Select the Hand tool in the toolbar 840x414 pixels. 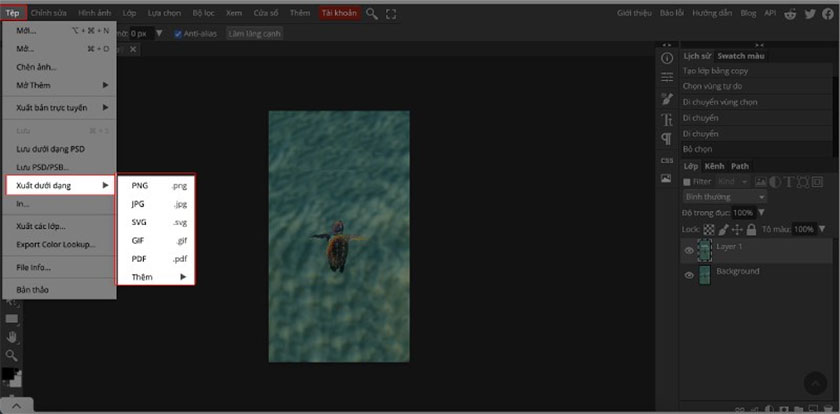[12, 336]
